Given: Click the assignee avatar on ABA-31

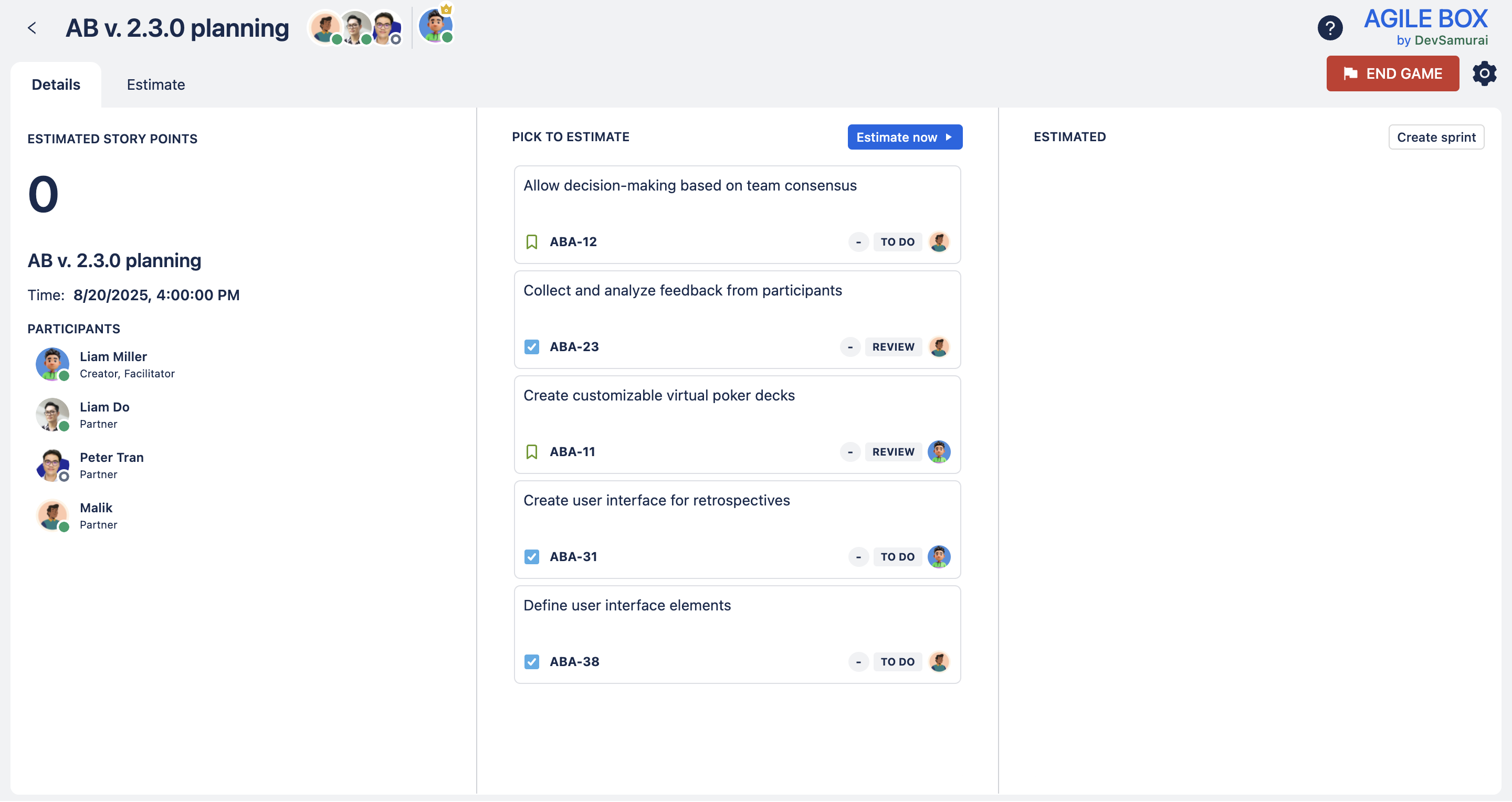Looking at the screenshot, I should click(939, 557).
